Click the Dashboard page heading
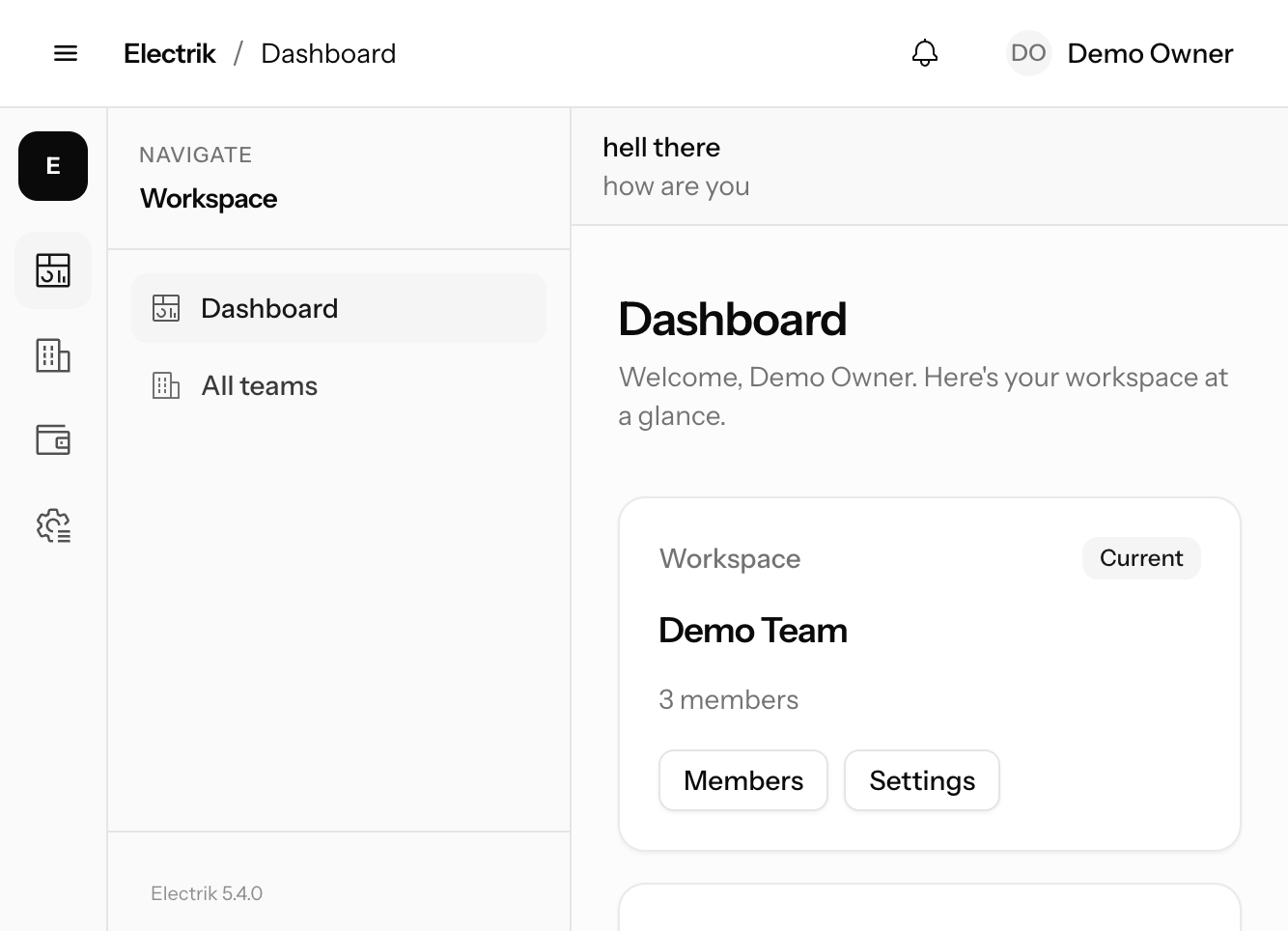 coord(733,320)
